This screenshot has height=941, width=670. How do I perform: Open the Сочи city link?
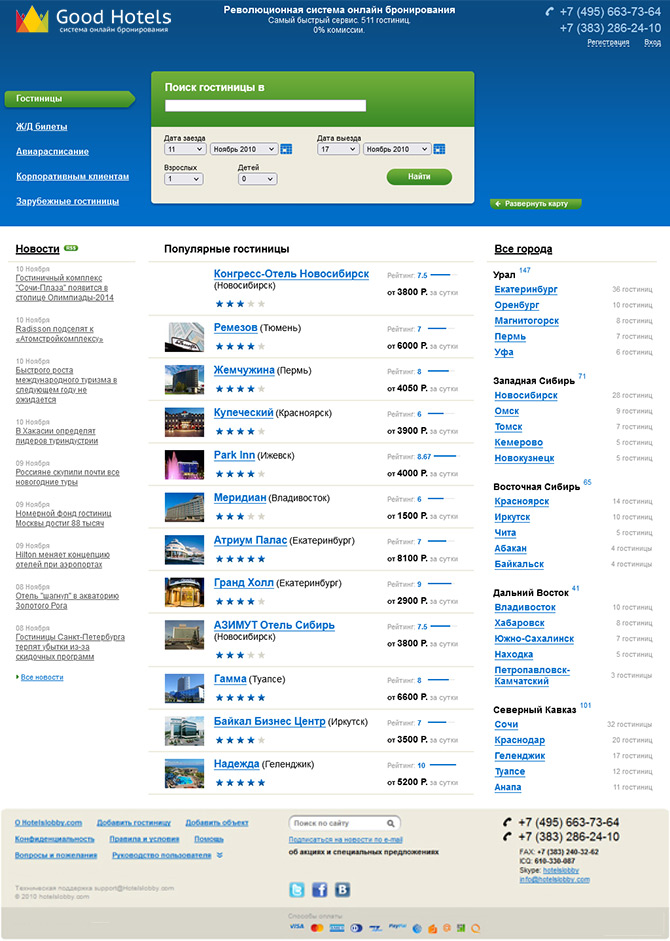point(506,724)
